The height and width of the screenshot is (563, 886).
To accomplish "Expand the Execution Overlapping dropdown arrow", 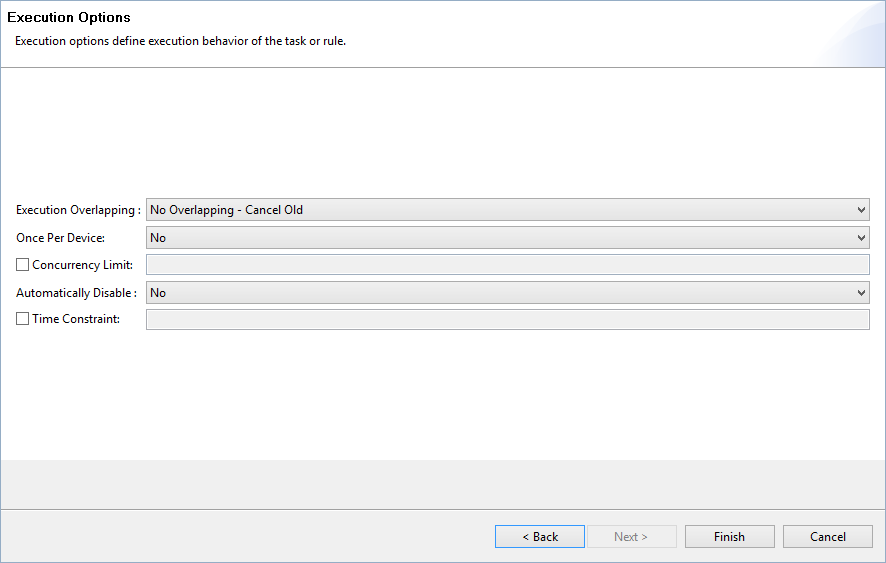I will click(861, 210).
